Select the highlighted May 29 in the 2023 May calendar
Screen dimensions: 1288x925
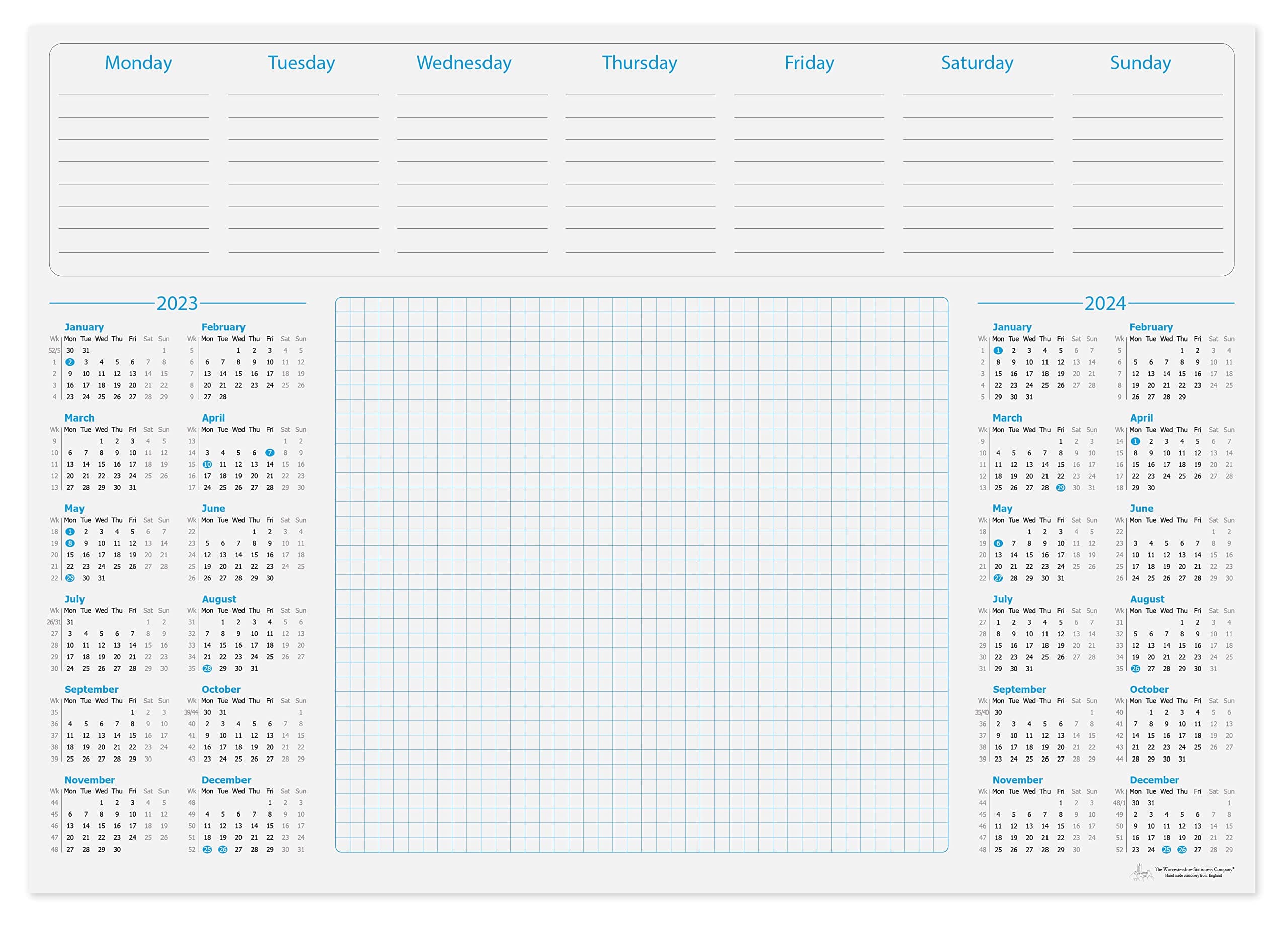click(70, 578)
